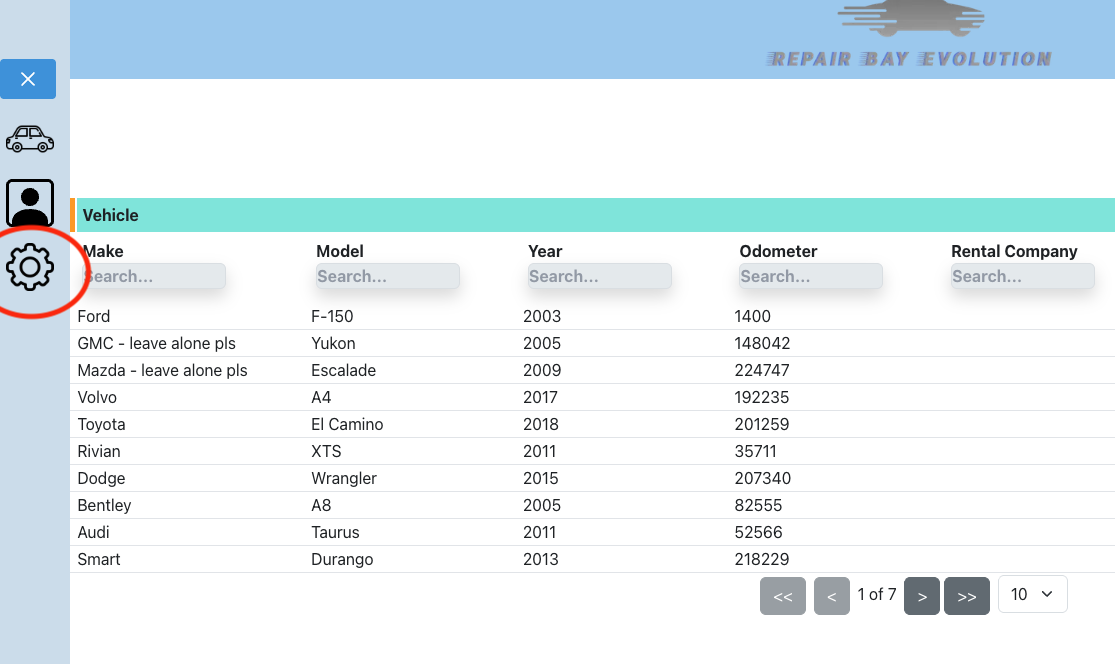Go to the previous page arrow
Viewport: 1115px width, 664px height.
[x=831, y=596]
